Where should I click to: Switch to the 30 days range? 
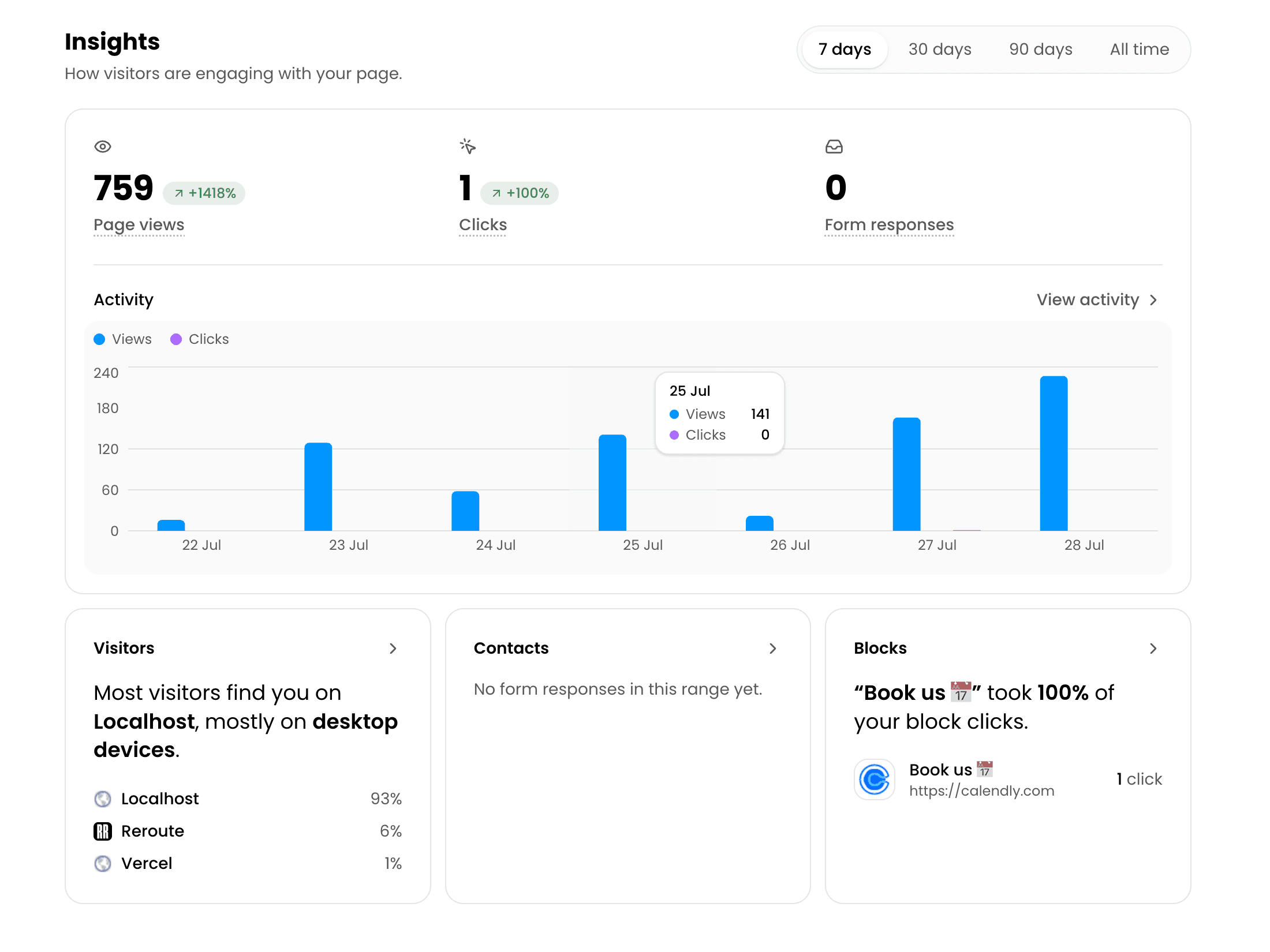[940, 50]
